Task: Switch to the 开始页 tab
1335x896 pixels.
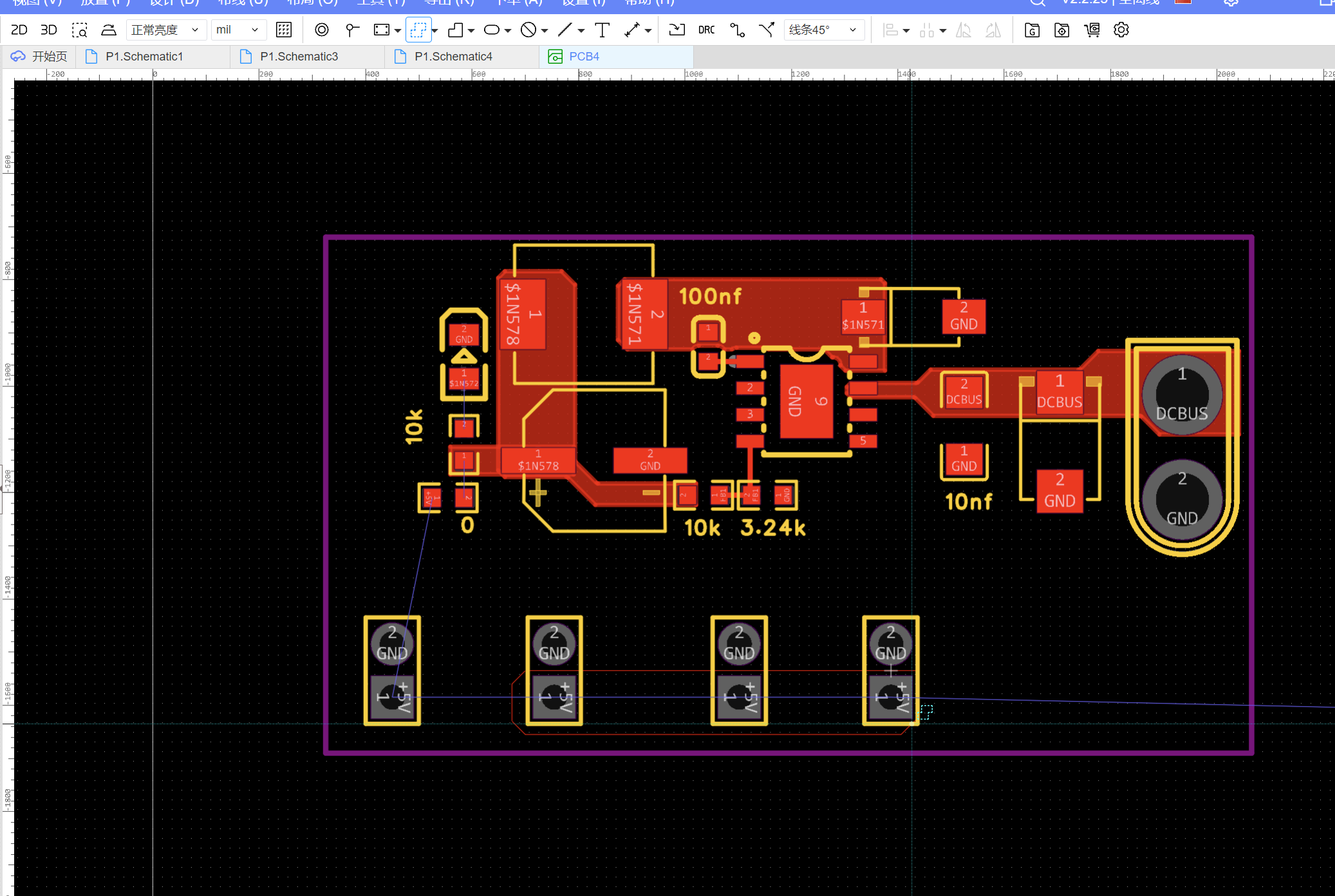Action: point(39,57)
